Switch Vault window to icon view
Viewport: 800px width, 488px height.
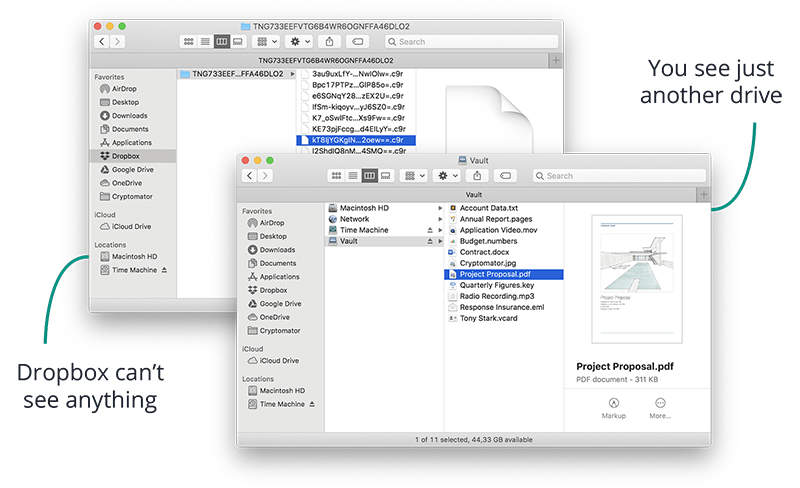point(337,175)
